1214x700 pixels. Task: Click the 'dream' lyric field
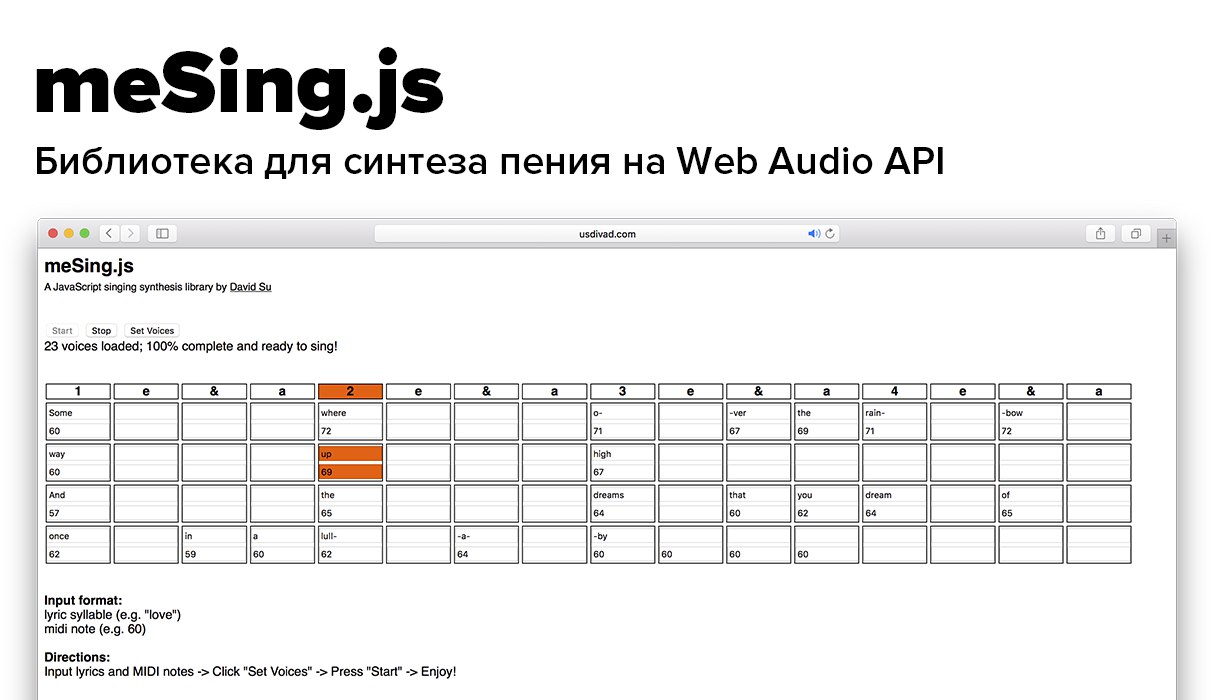click(894, 494)
